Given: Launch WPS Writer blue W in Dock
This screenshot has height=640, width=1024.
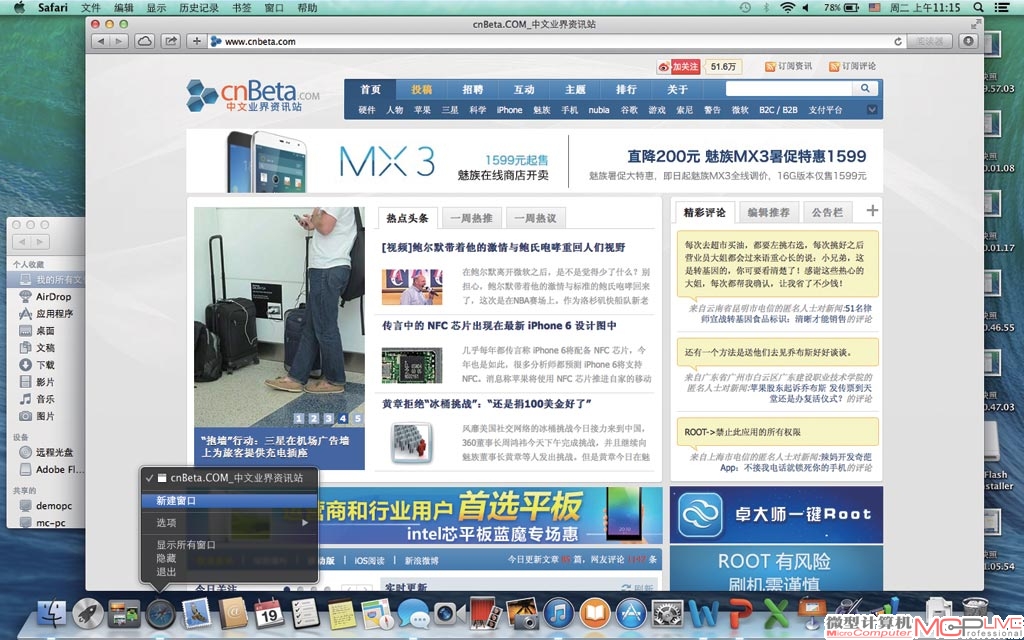Looking at the screenshot, I should coord(704,614).
